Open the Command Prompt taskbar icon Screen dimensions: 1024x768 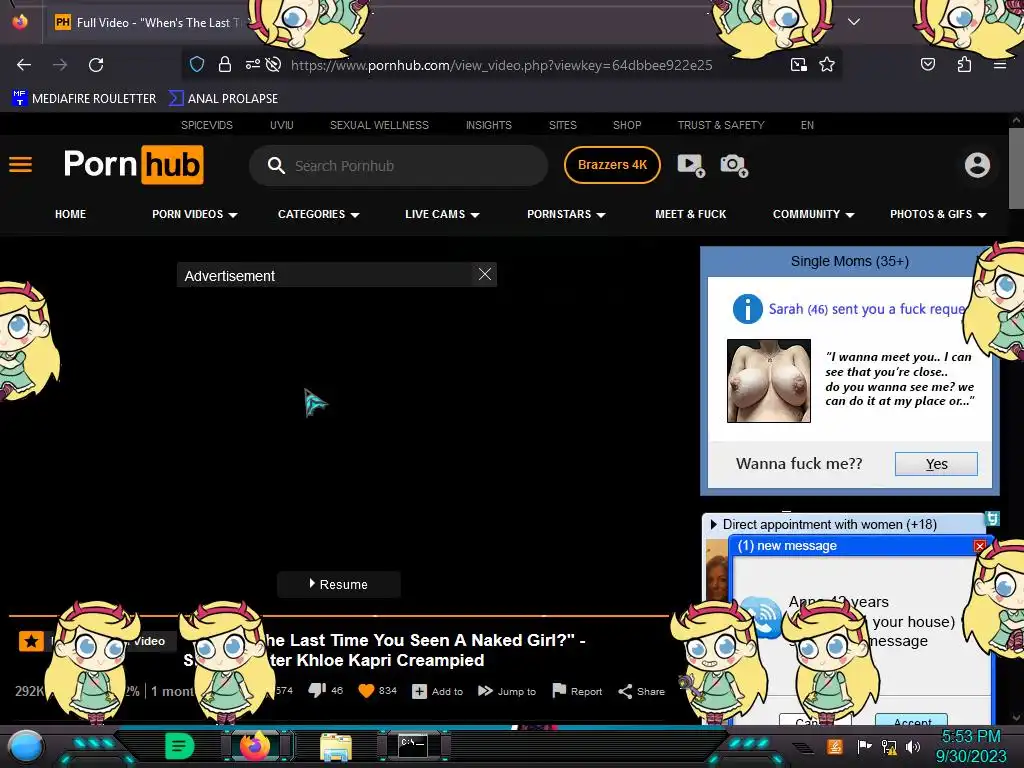coord(413,745)
